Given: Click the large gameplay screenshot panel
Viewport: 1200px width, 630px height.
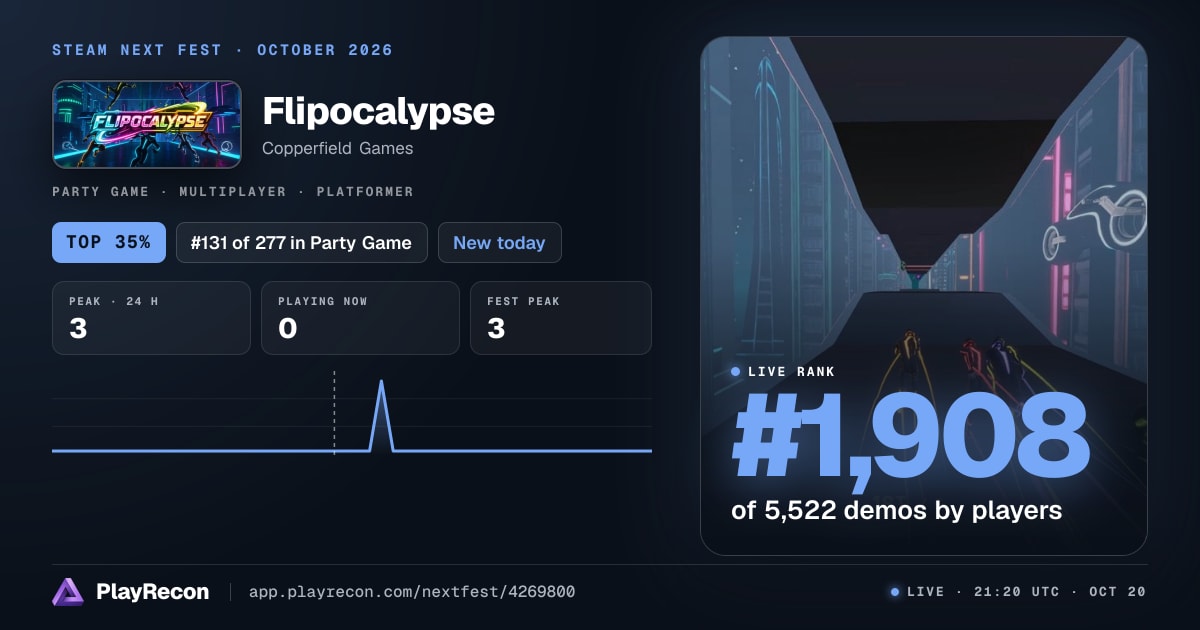Looking at the screenshot, I should [x=924, y=296].
